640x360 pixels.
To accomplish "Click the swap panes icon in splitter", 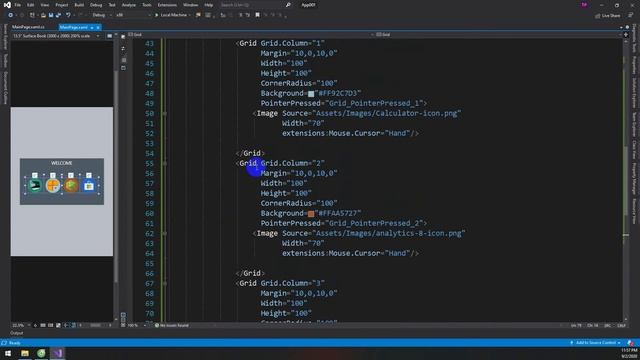I will tap(123, 48).
